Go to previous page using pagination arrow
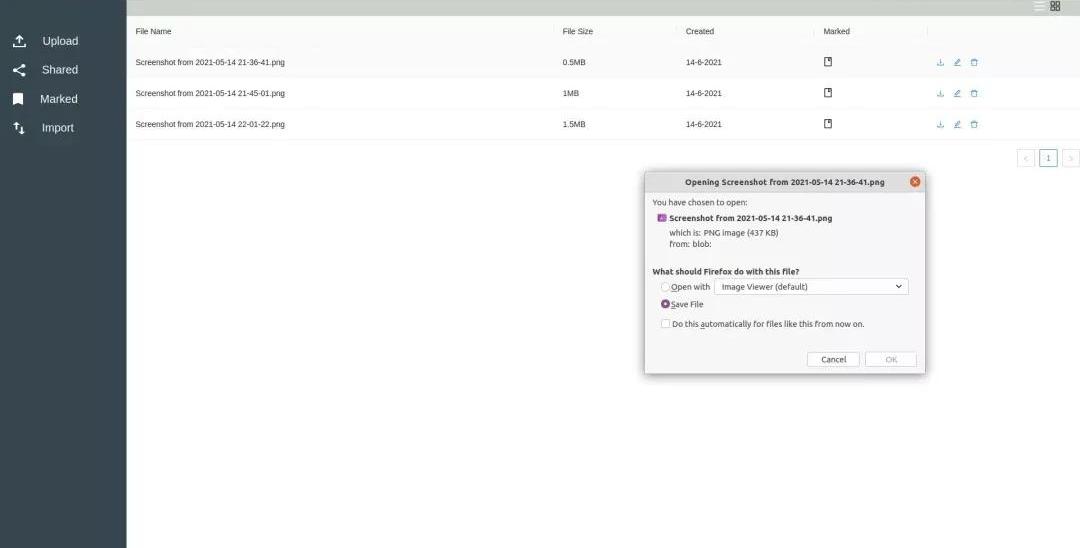 [x=1026, y=158]
